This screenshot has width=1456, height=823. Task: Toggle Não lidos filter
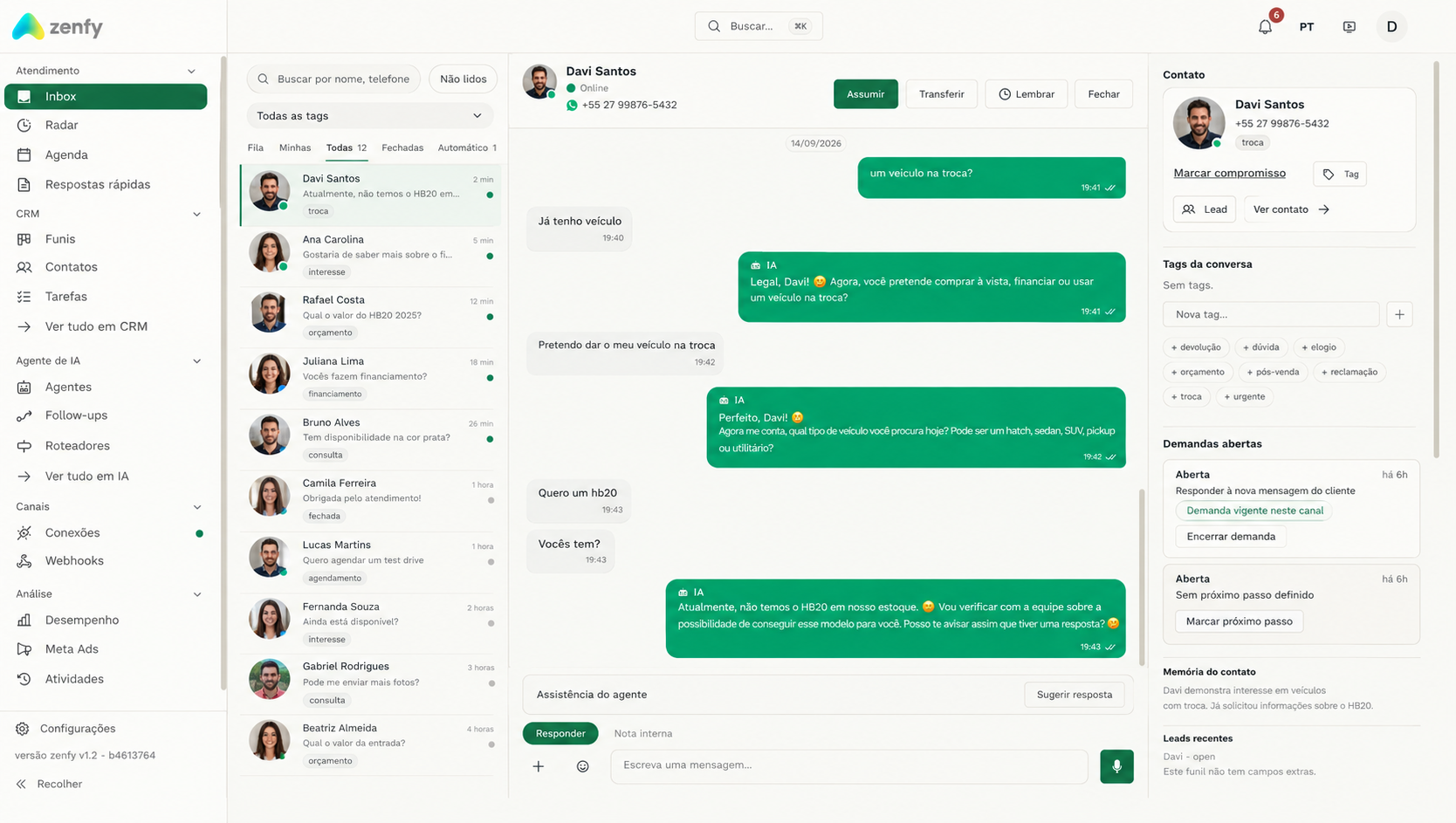[464, 79]
